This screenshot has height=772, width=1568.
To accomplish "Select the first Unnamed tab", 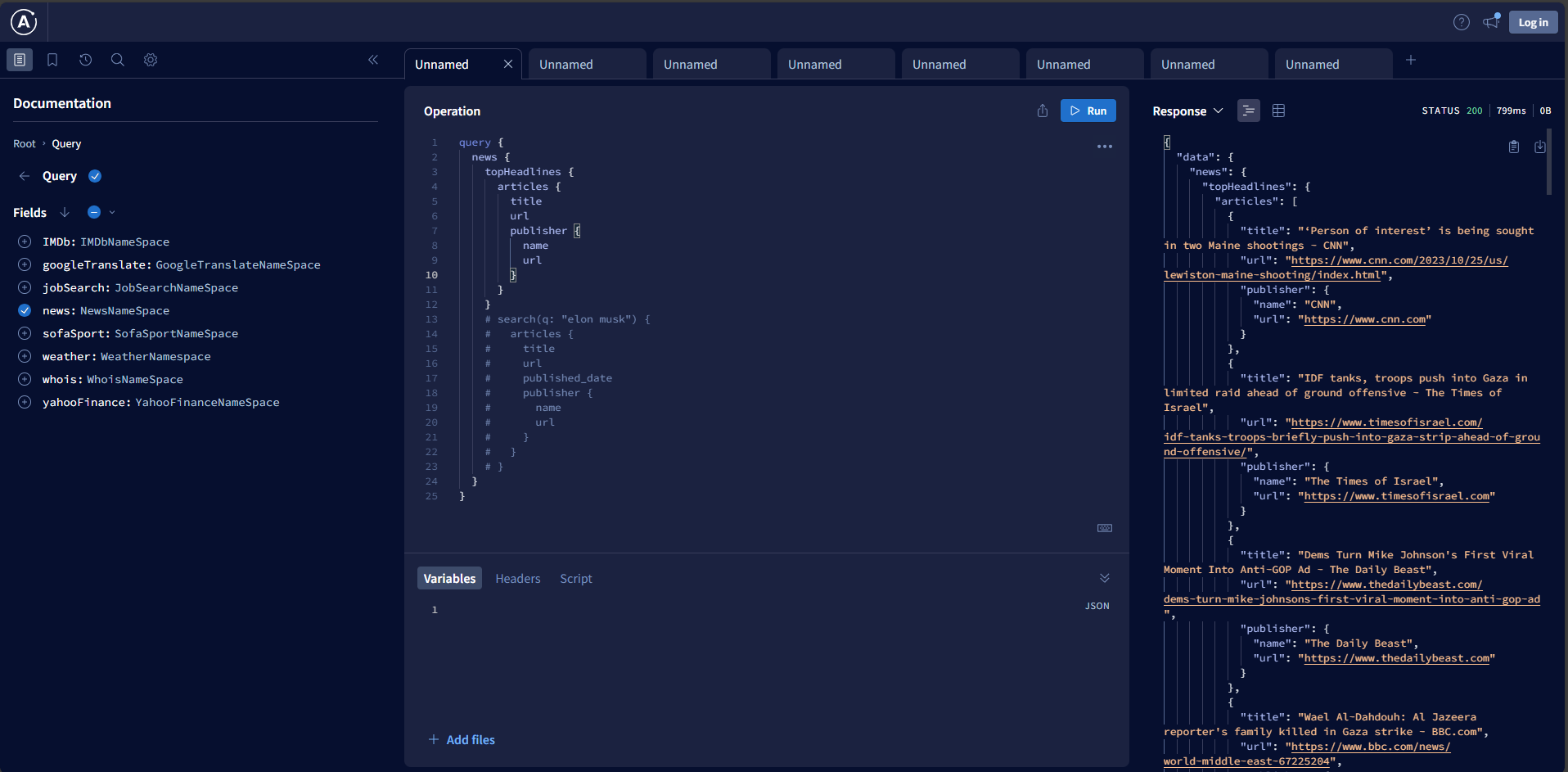I will click(463, 64).
